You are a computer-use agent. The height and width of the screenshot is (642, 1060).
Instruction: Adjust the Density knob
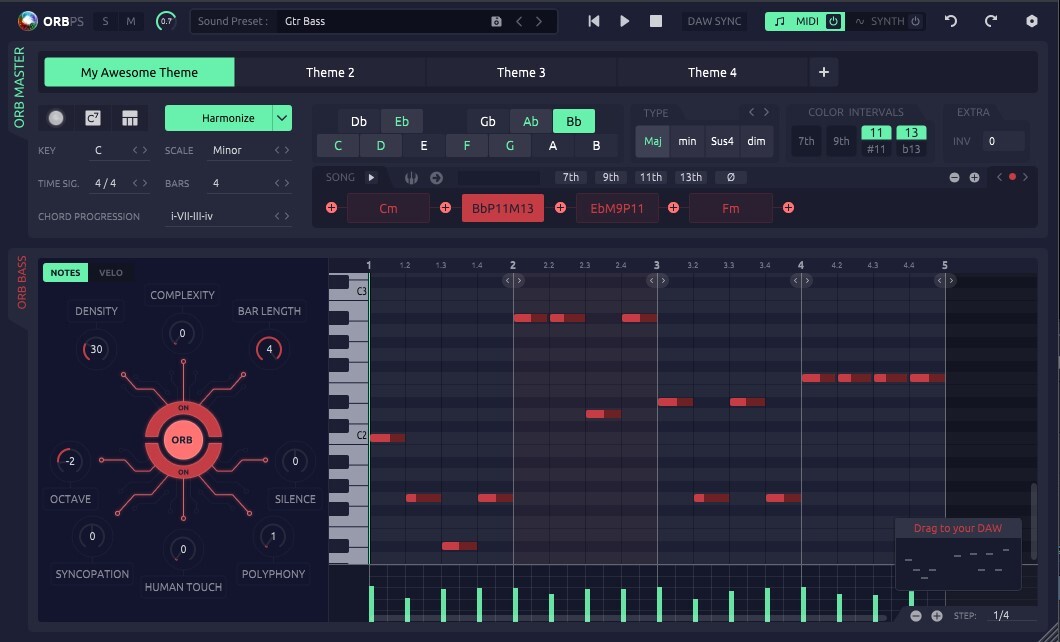pyautogui.click(x=96, y=349)
